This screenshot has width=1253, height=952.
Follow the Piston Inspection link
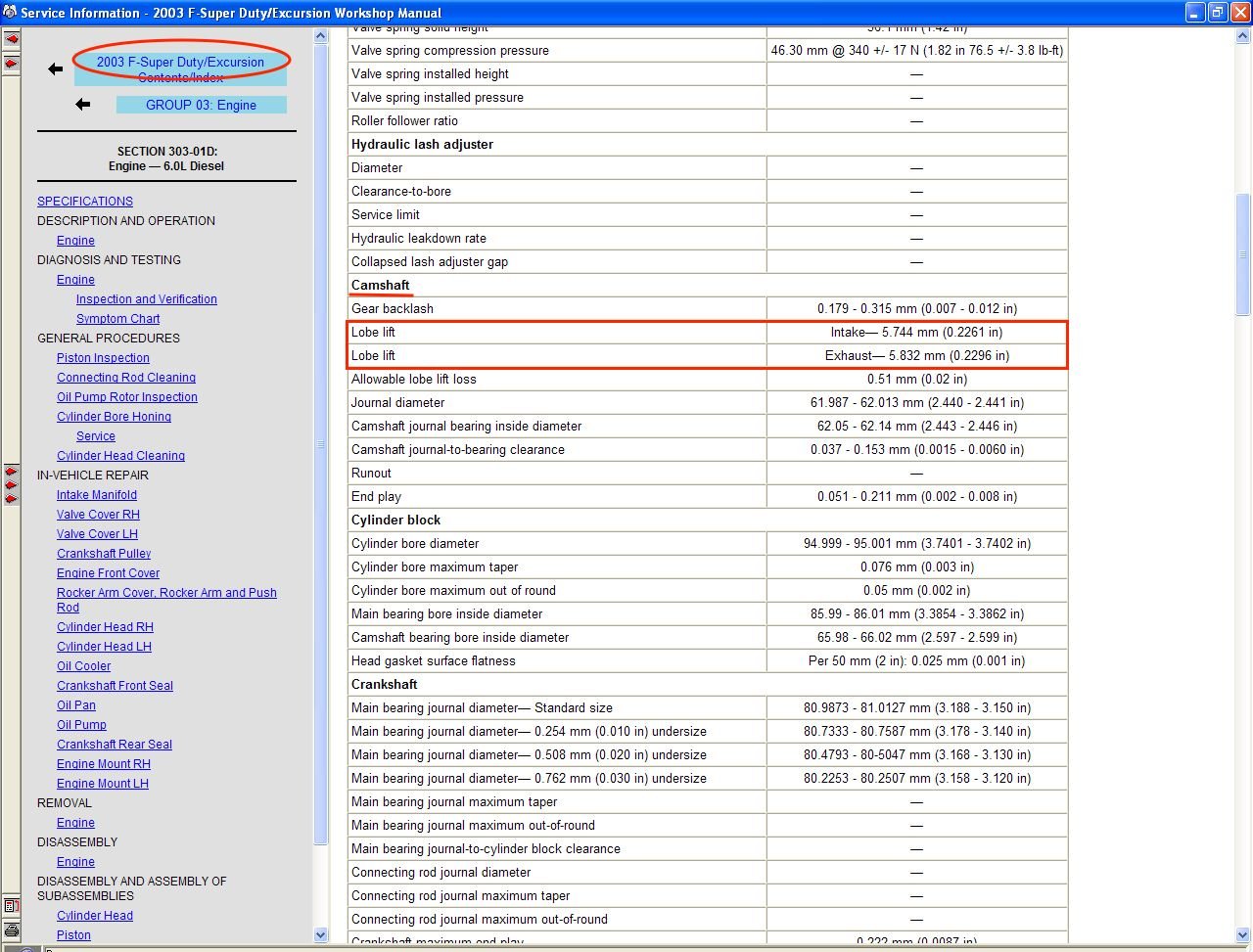coord(102,357)
